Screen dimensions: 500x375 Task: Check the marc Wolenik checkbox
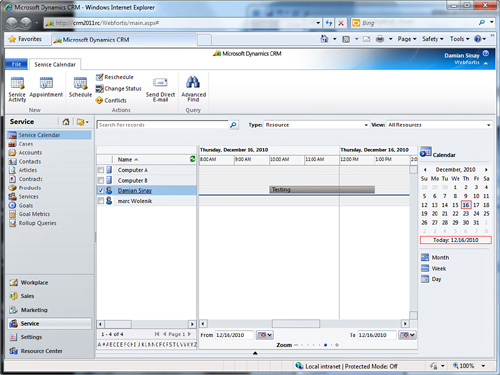tap(101, 201)
